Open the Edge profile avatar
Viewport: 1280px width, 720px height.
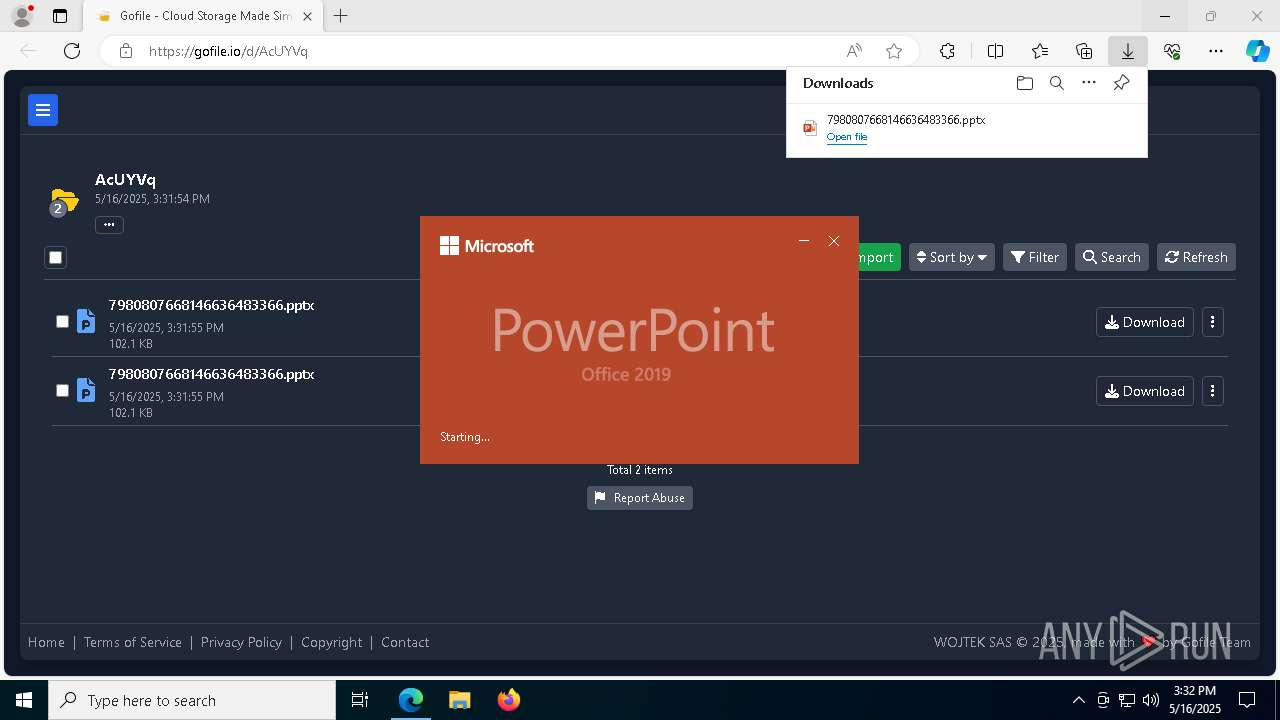(21, 16)
